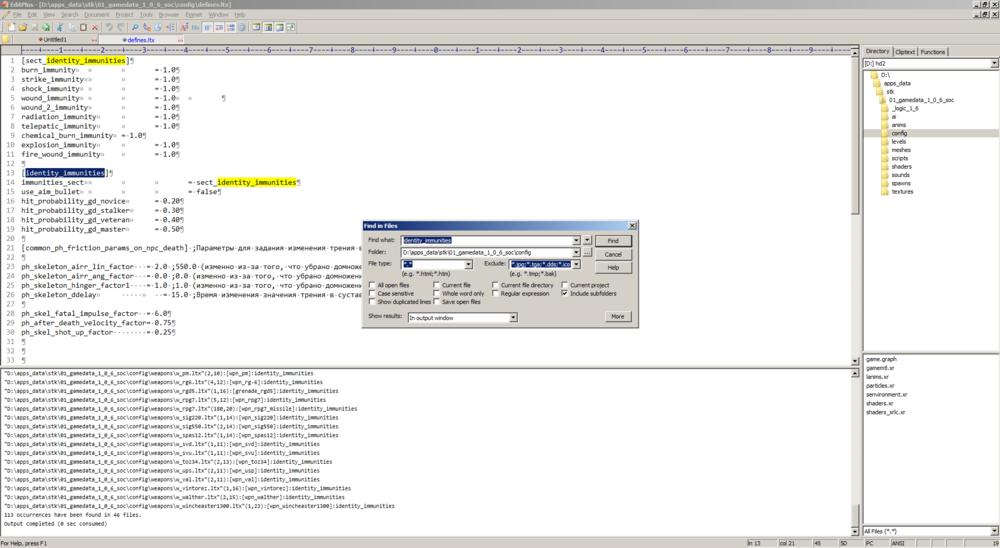Click the More button in Find dialog
Image resolution: width=1000 pixels, height=548 pixels.
pos(617,317)
